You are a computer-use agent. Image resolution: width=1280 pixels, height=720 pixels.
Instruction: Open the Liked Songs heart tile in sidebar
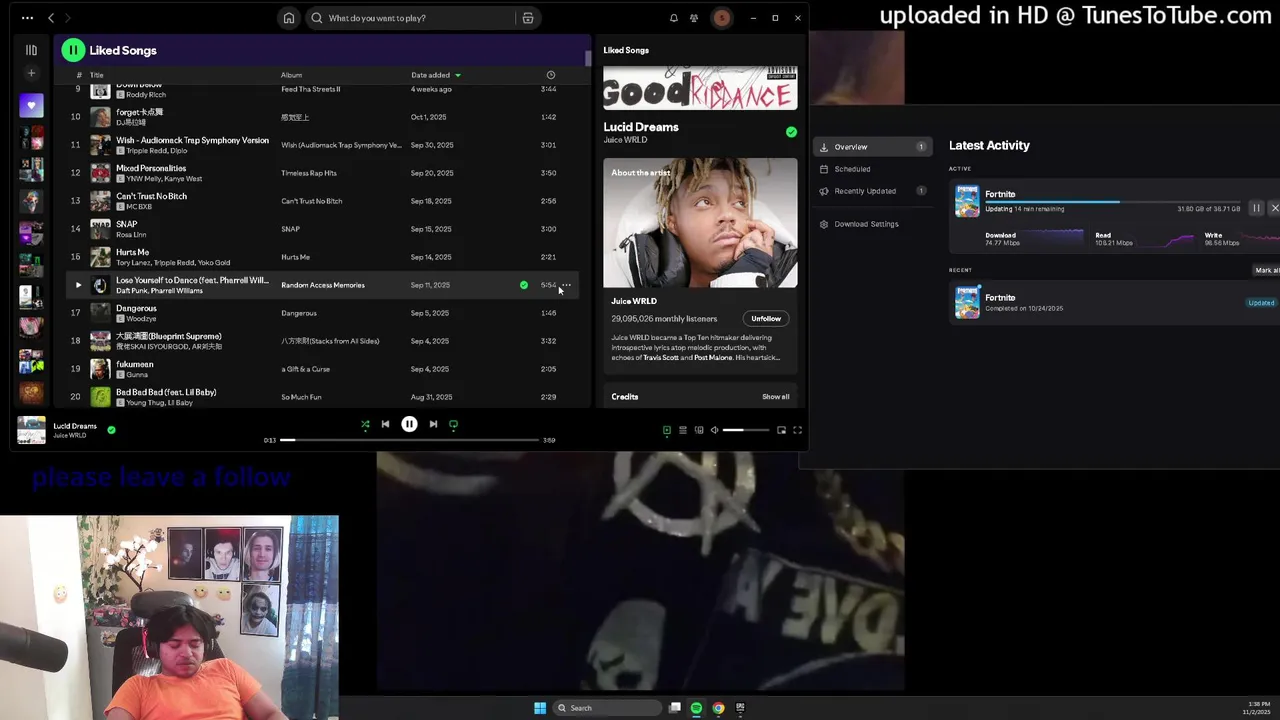tap(31, 105)
